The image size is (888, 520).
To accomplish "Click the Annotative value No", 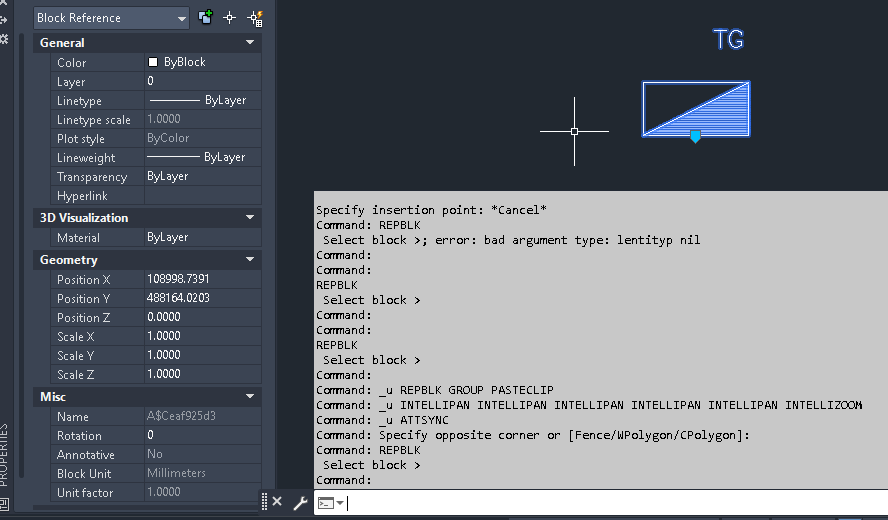I will point(203,454).
